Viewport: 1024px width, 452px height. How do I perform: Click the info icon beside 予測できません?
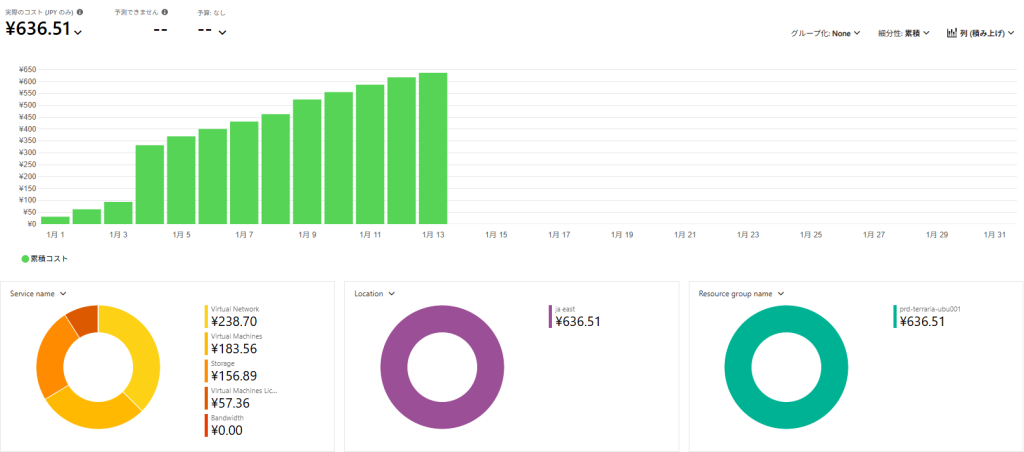pos(165,12)
